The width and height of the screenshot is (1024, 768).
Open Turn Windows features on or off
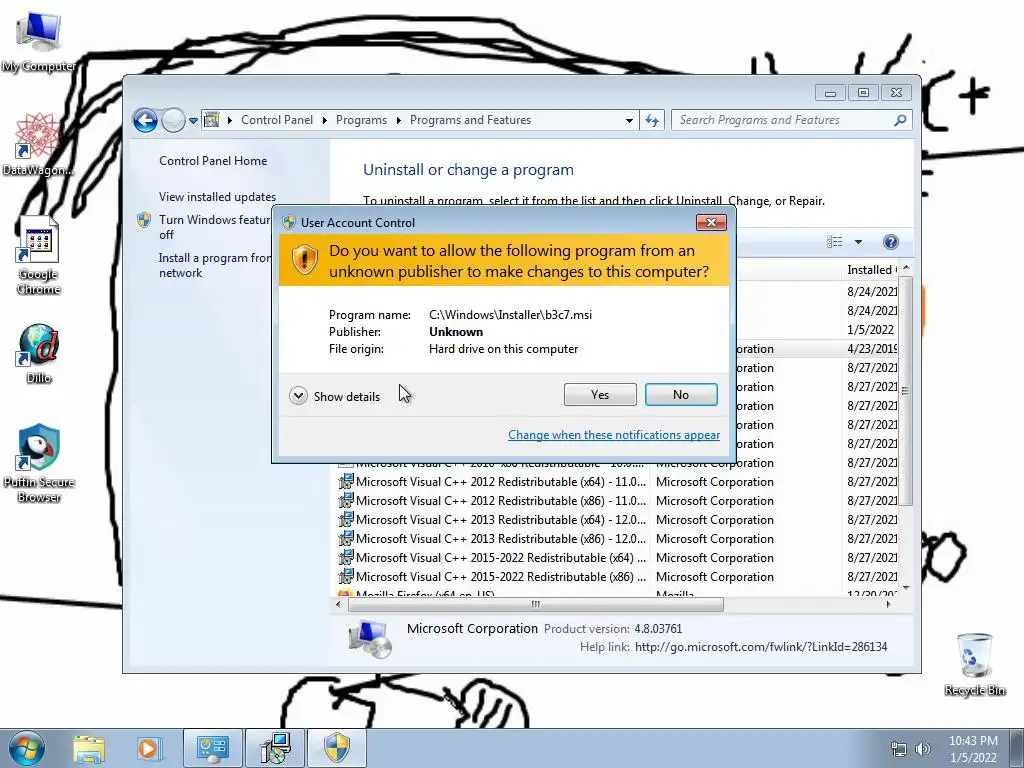(214, 227)
